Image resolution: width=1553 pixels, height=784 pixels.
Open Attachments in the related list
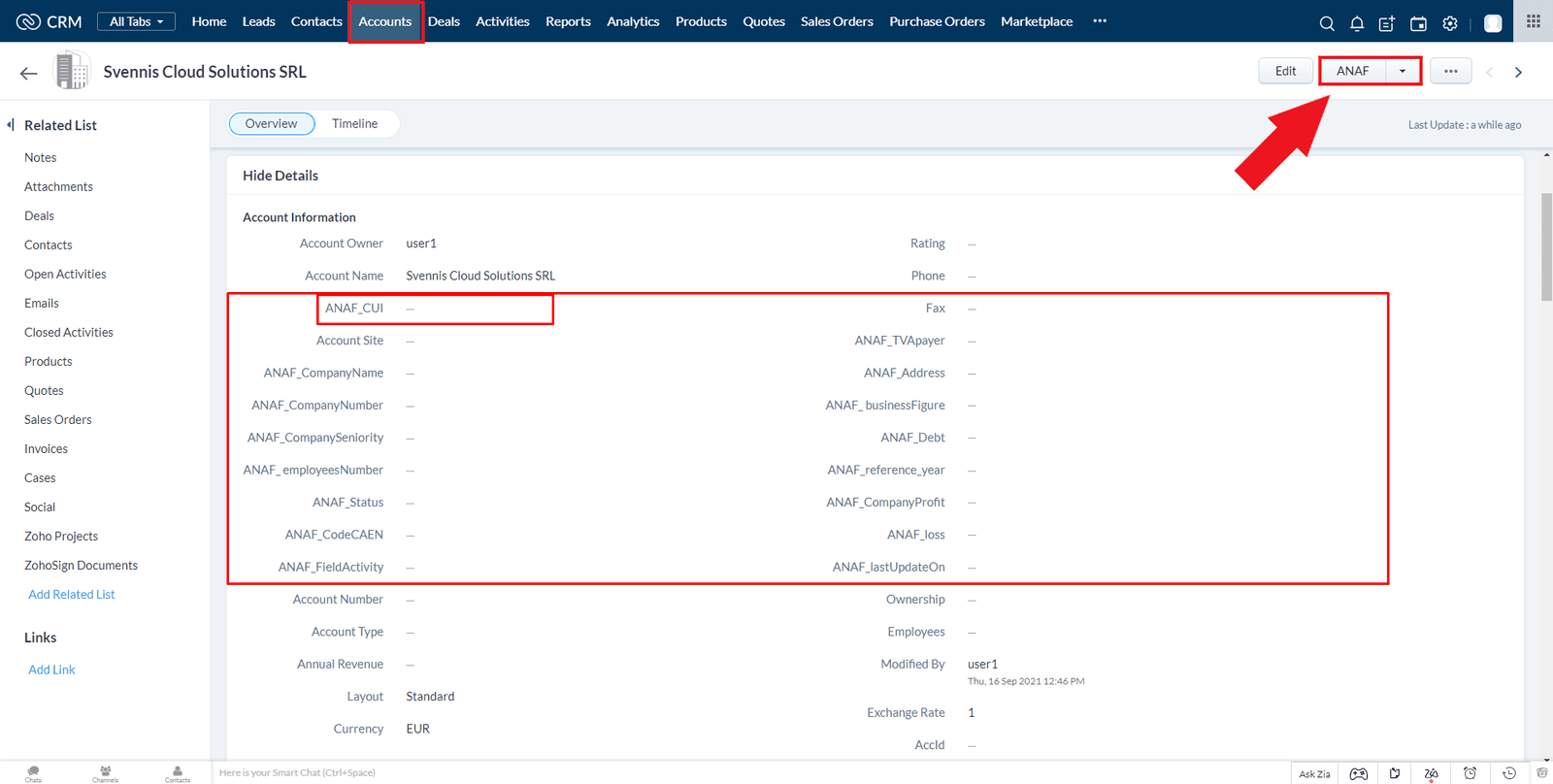pyautogui.click(x=58, y=187)
